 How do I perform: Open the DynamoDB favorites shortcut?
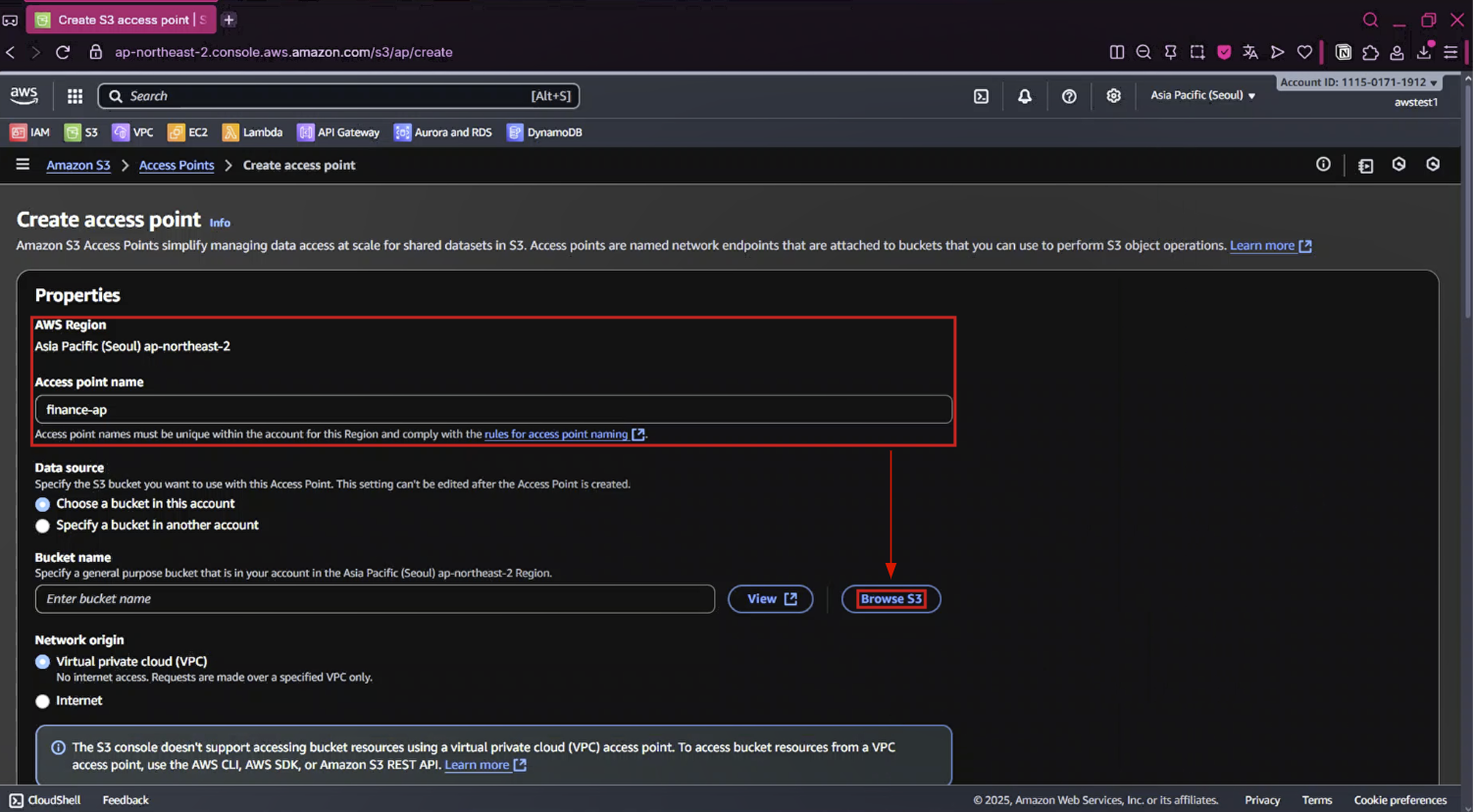(x=545, y=132)
